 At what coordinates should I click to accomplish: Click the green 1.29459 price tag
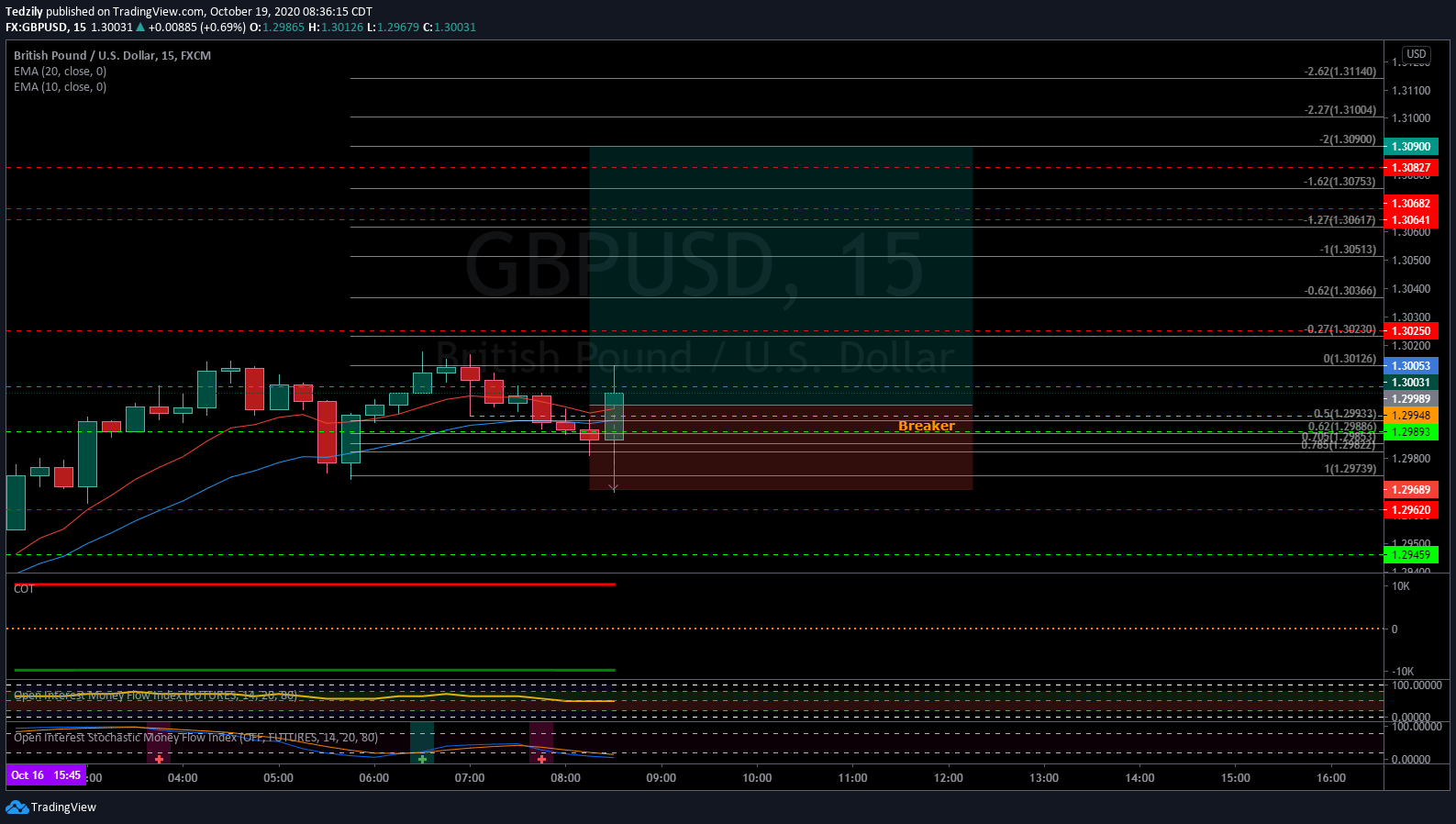point(1411,555)
